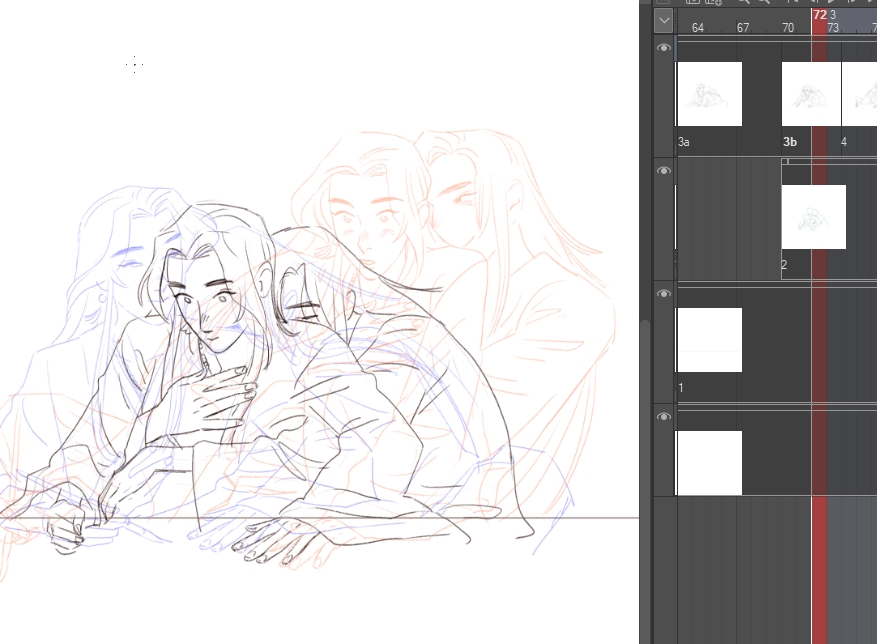The width and height of the screenshot is (877, 644).
Task: Jump to frame 64 on timeline ruler
Action: click(x=697, y=28)
